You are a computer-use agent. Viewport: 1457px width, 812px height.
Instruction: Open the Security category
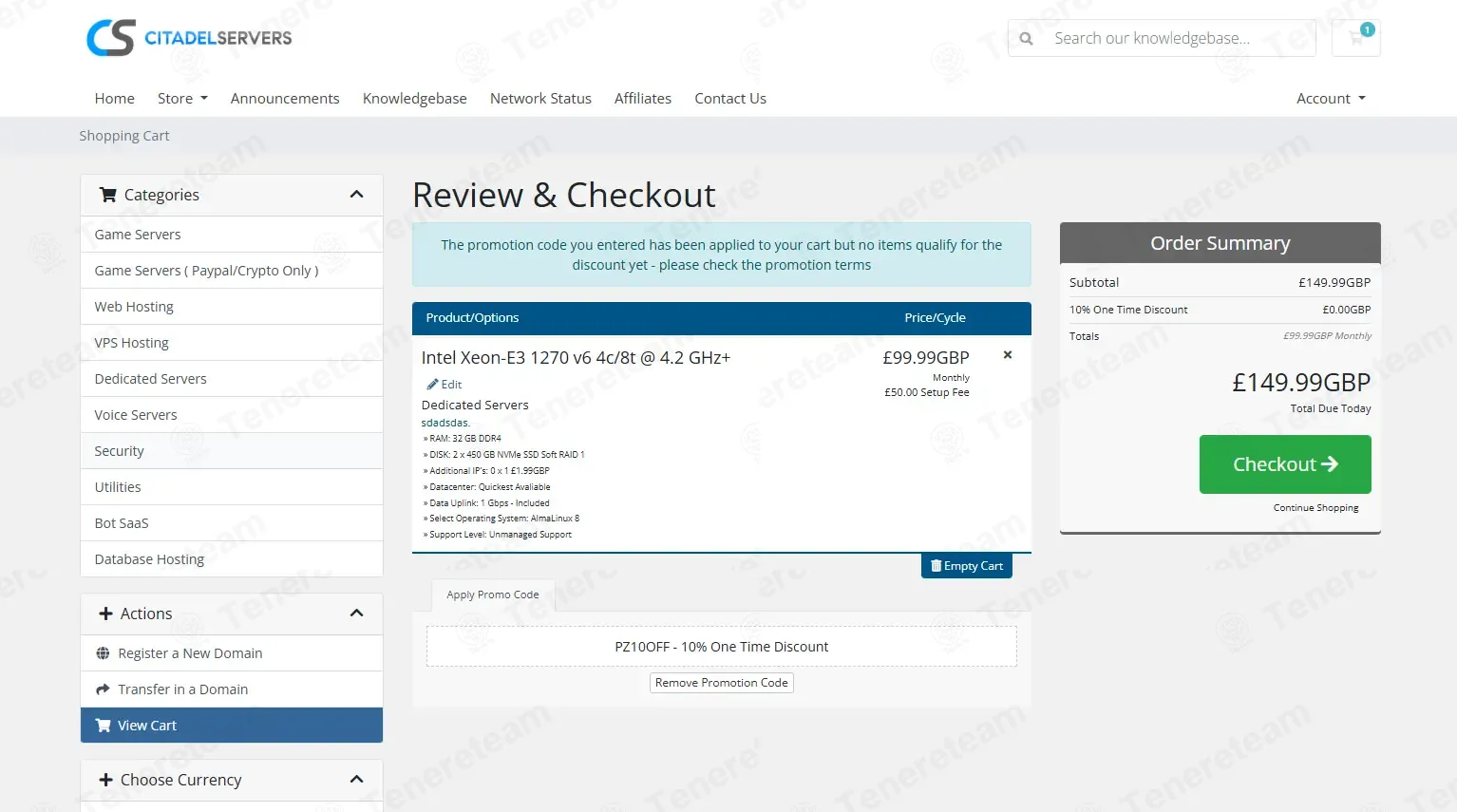pyautogui.click(x=232, y=451)
